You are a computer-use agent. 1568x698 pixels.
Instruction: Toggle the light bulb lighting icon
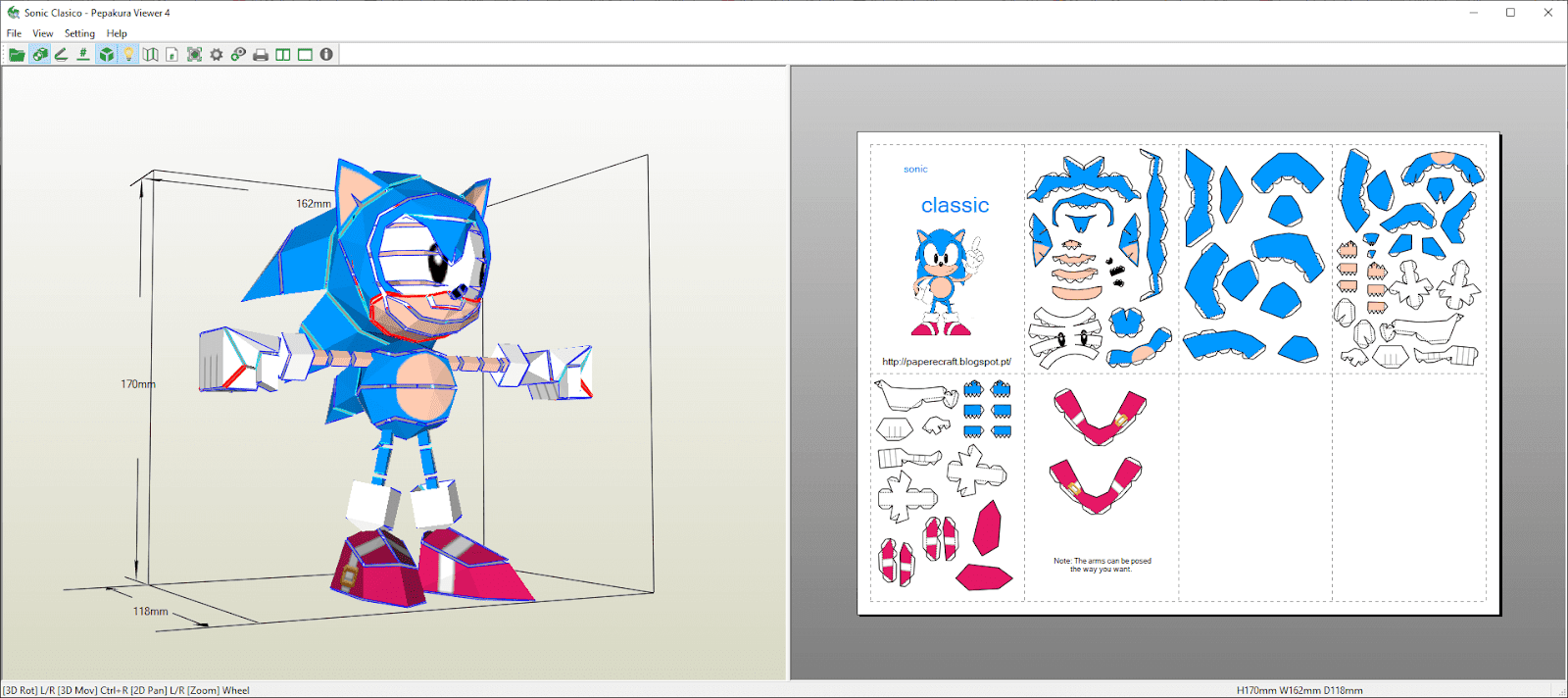coord(128,55)
